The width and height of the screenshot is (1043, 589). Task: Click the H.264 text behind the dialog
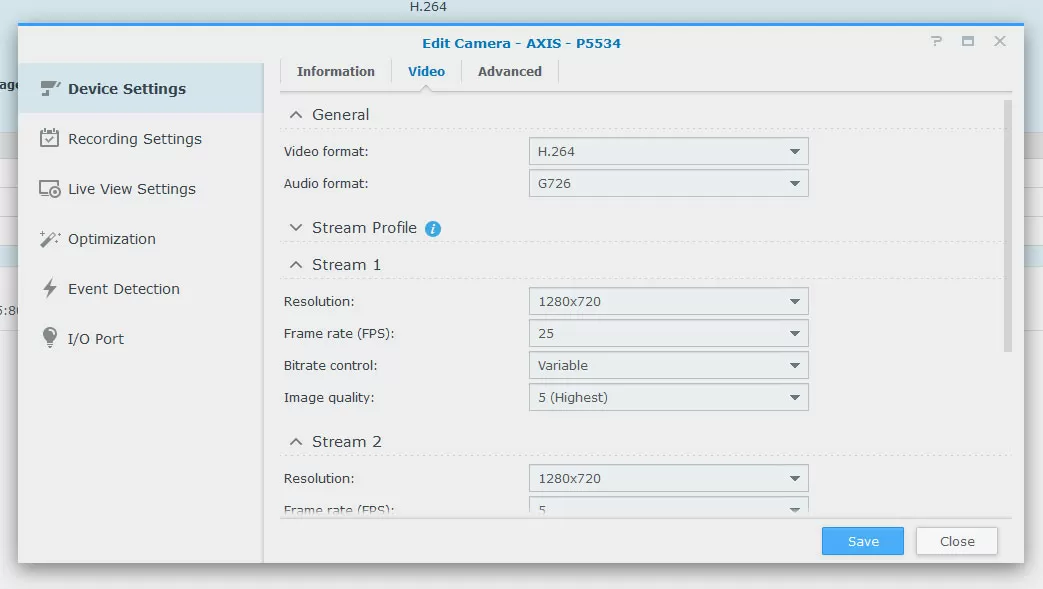point(428,7)
